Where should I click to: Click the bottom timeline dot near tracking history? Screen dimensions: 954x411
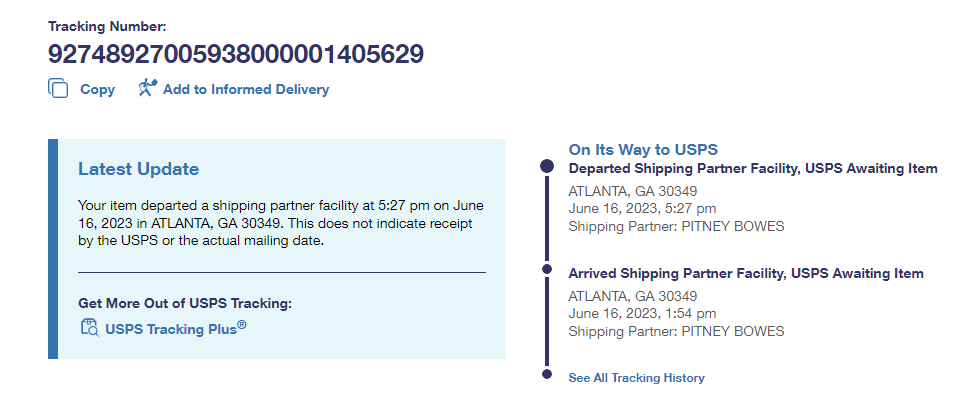546,375
